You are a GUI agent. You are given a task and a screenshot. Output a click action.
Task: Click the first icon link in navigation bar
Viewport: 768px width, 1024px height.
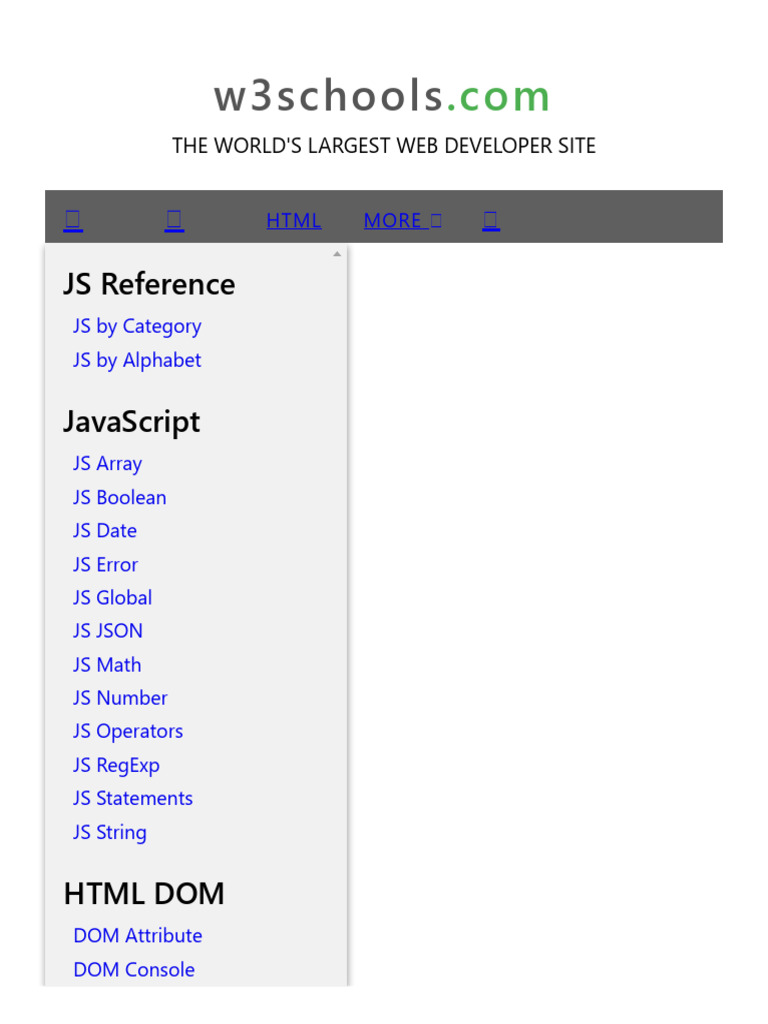(x=73, y=220)
